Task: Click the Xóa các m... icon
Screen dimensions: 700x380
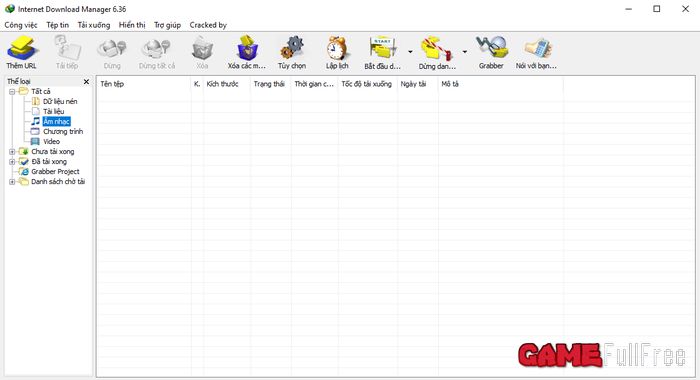Action: pos(246,48)
